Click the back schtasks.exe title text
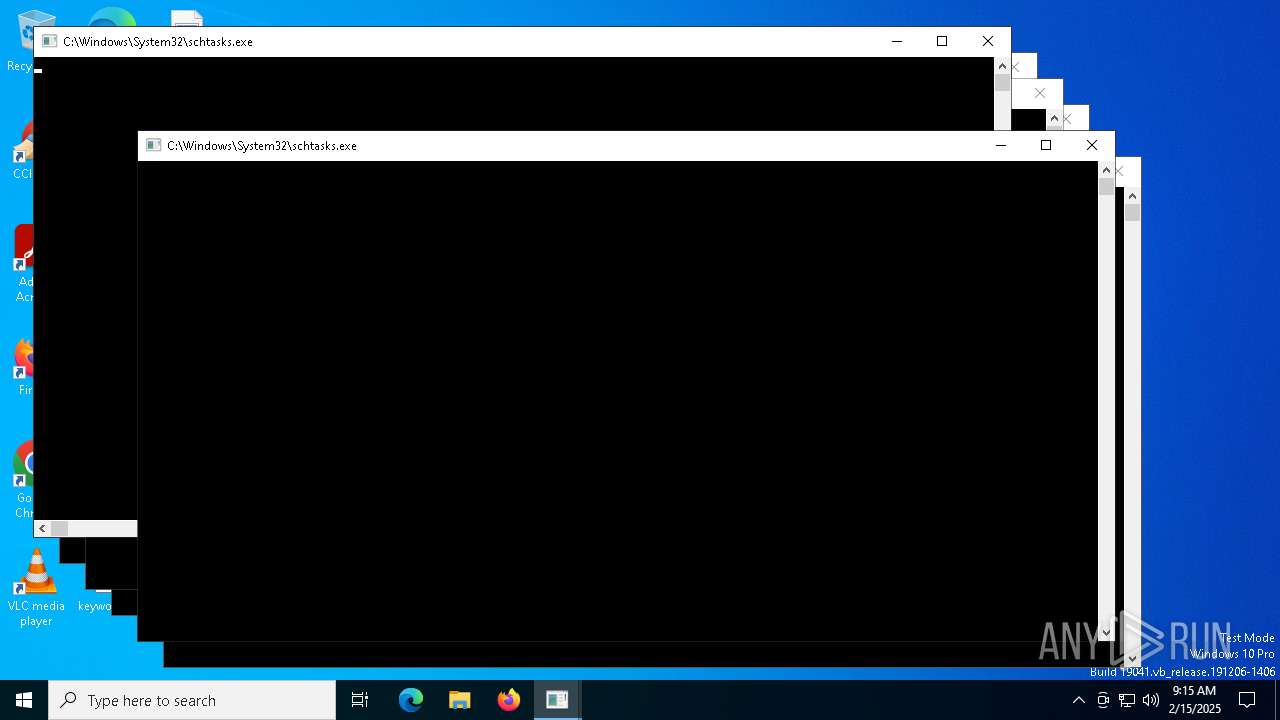 point(158,41)
